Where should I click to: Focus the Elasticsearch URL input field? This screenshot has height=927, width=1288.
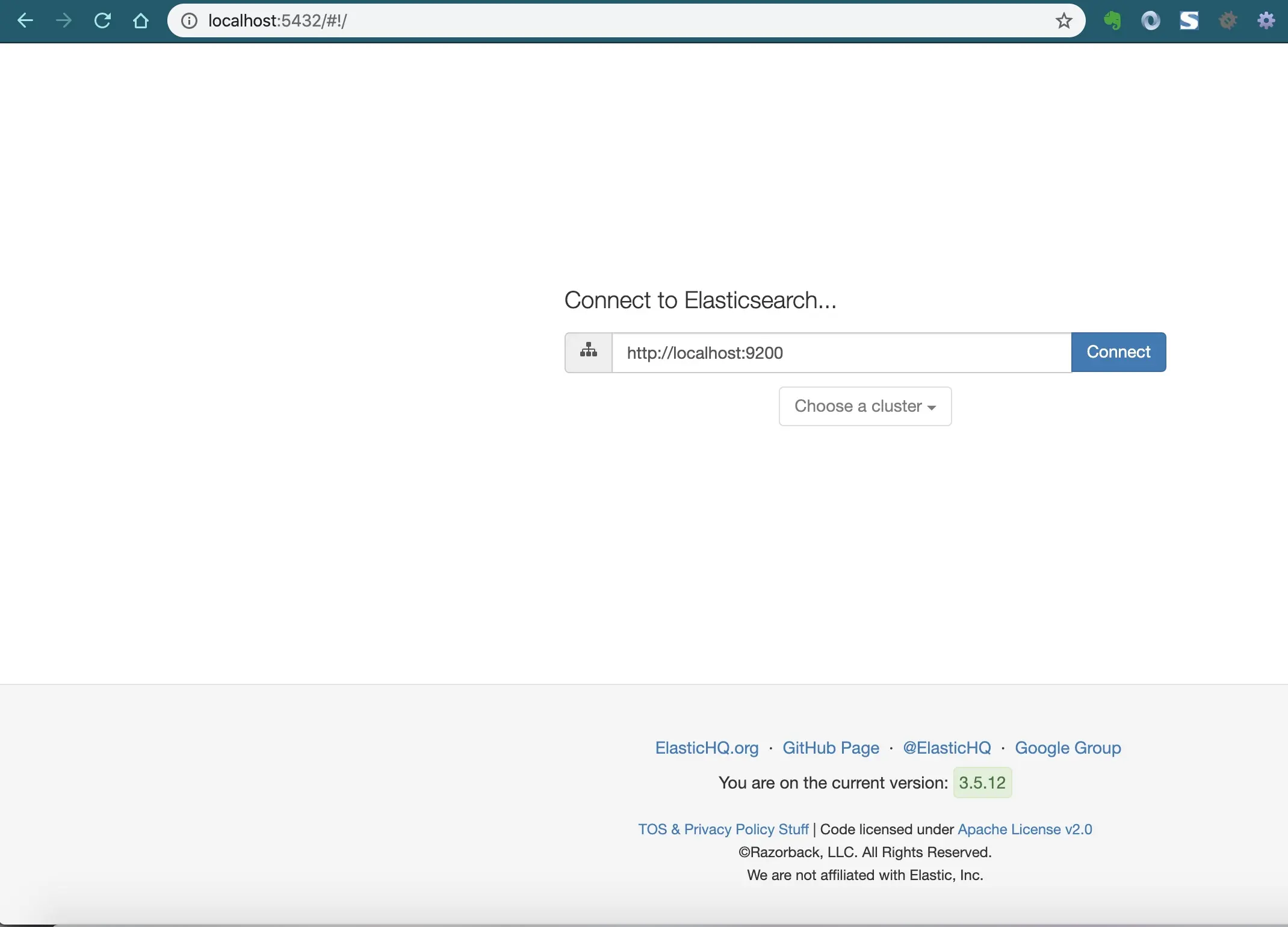coord(841,353)
